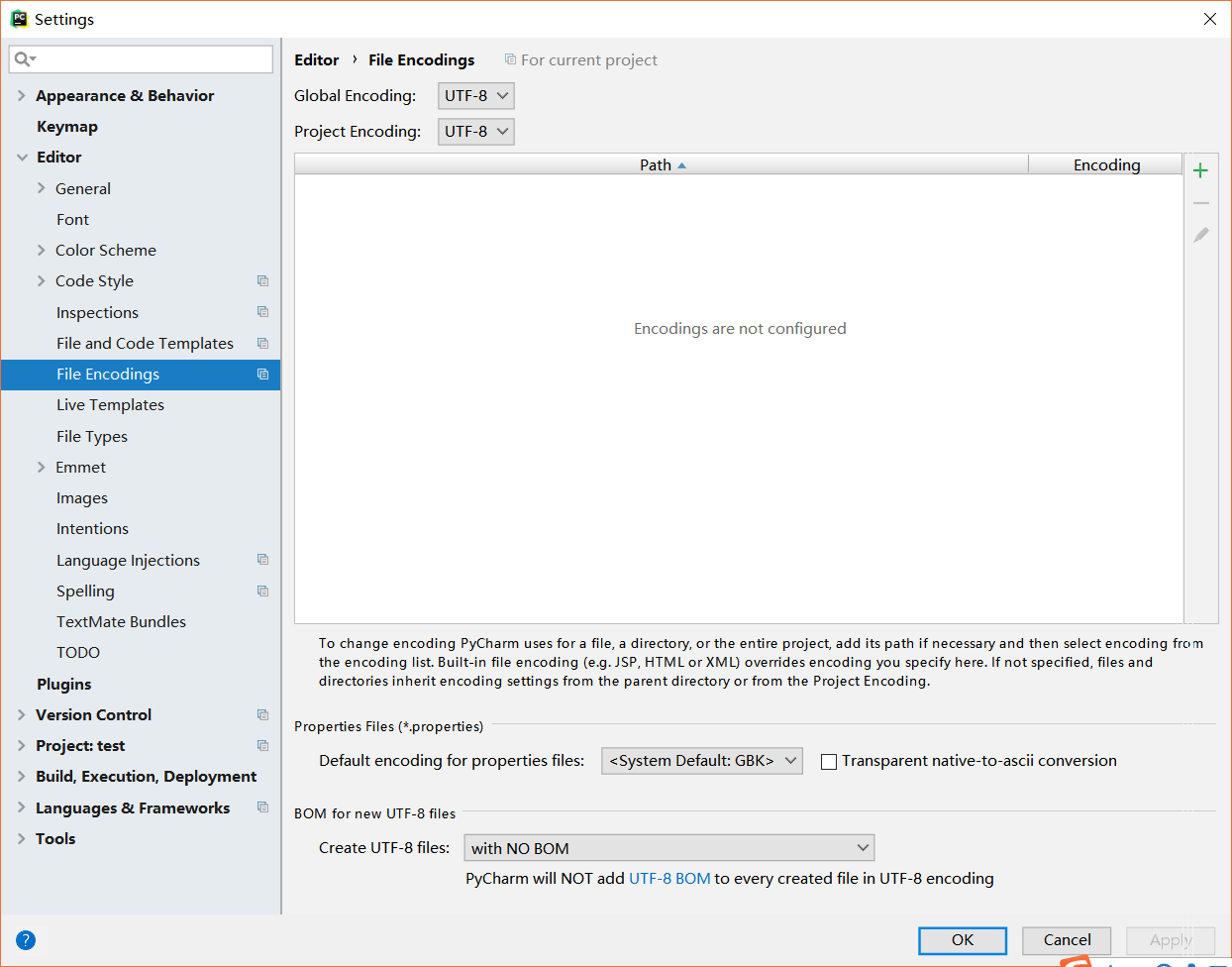This screenshot has width=1232, height=967.
Task: Click the magnifier icon in the search field
Action: pos(22,58)
